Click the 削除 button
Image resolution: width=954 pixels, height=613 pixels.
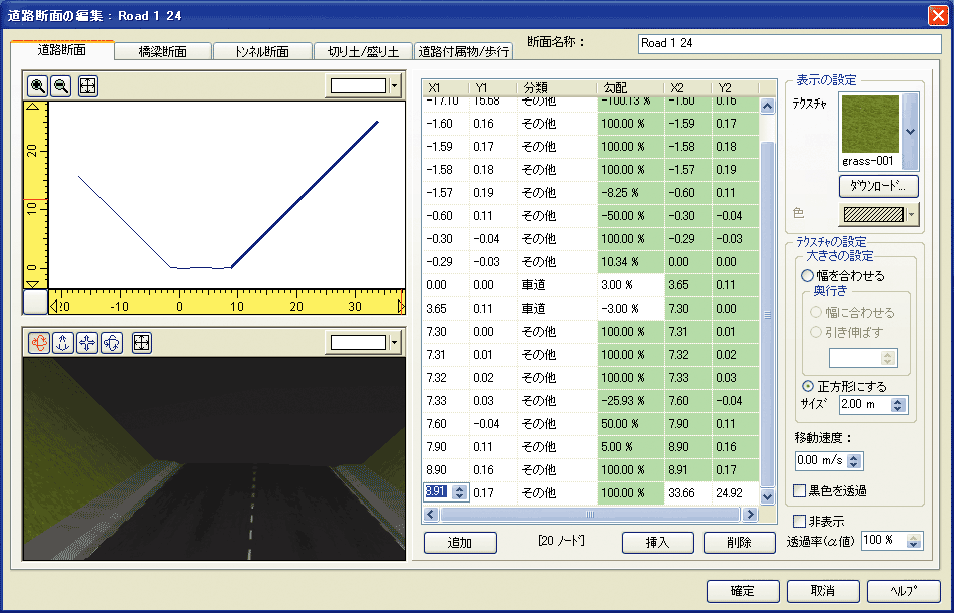pos(739,542)
